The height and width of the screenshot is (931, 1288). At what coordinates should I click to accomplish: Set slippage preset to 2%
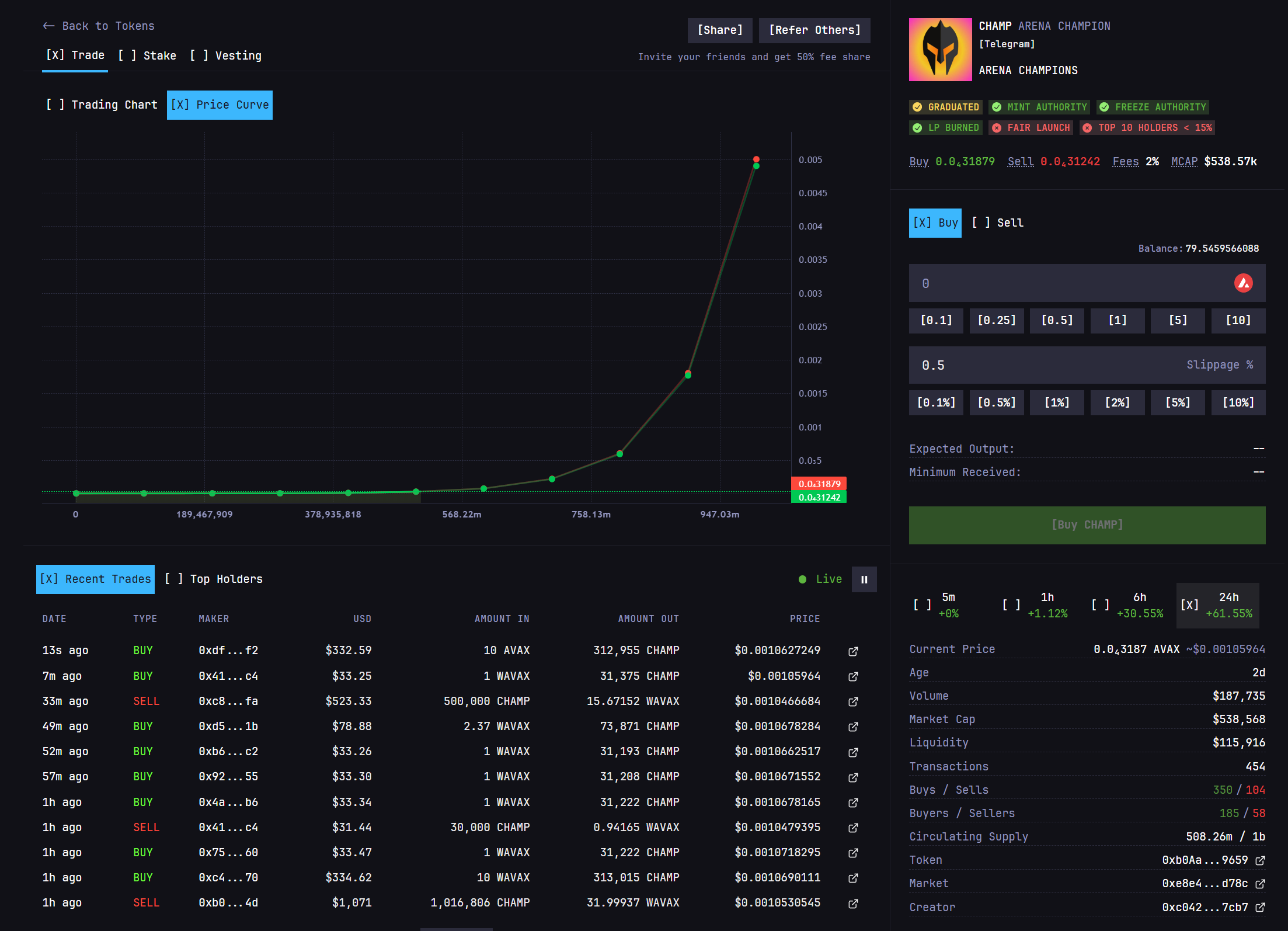[1117, 403]
